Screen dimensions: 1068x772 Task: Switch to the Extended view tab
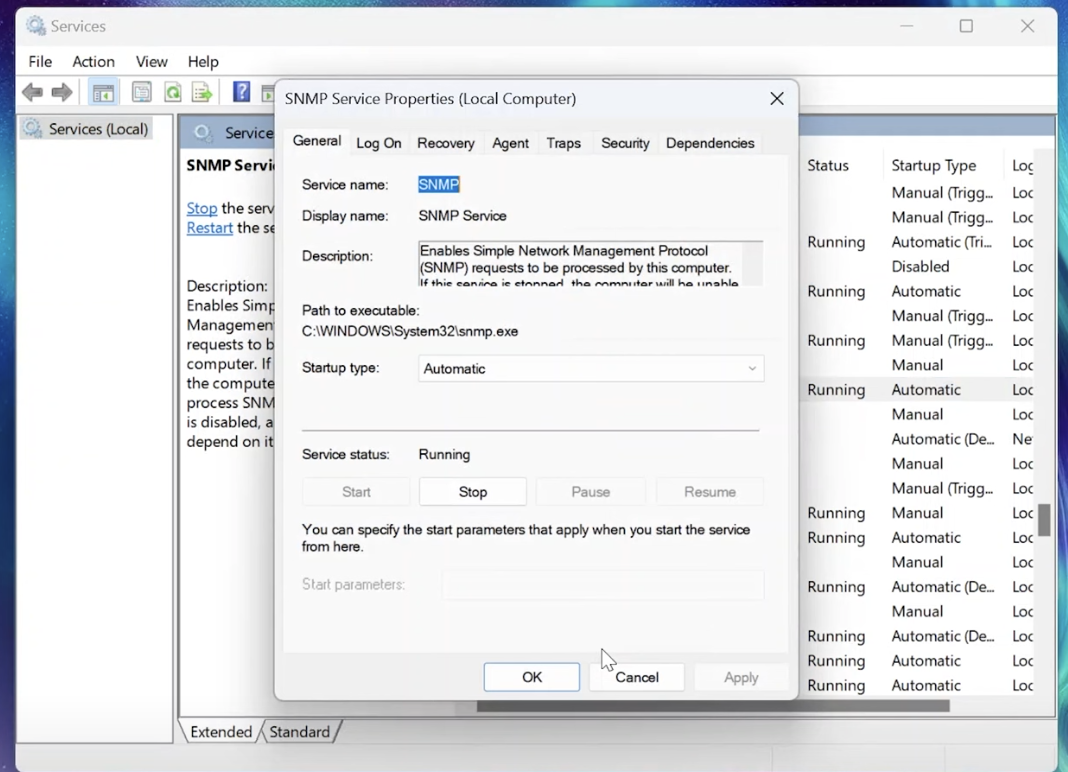(221, 732)
